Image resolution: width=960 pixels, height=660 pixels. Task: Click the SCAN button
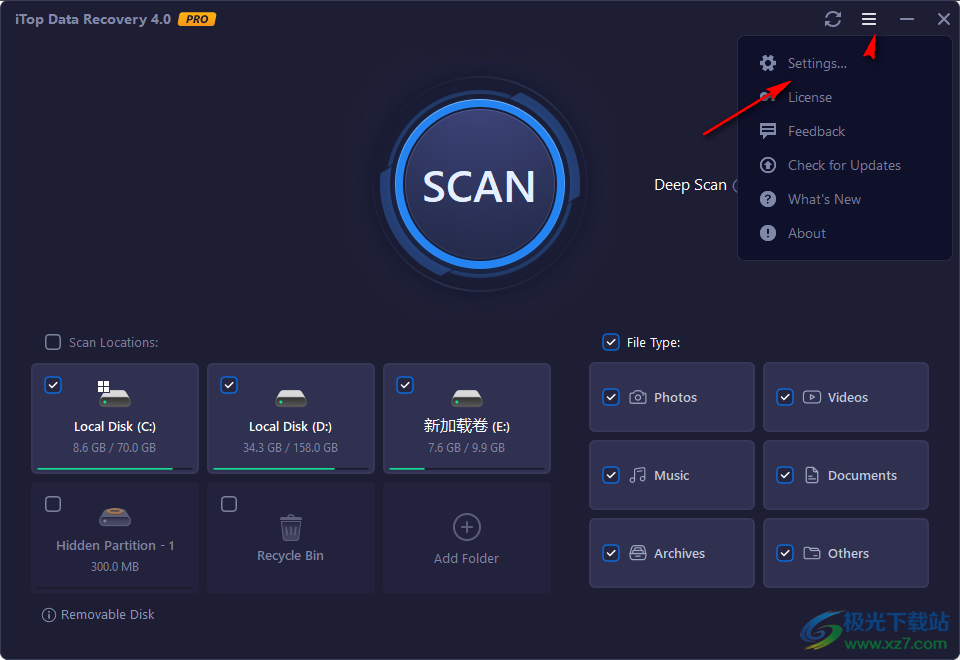[x=479, y=187]
